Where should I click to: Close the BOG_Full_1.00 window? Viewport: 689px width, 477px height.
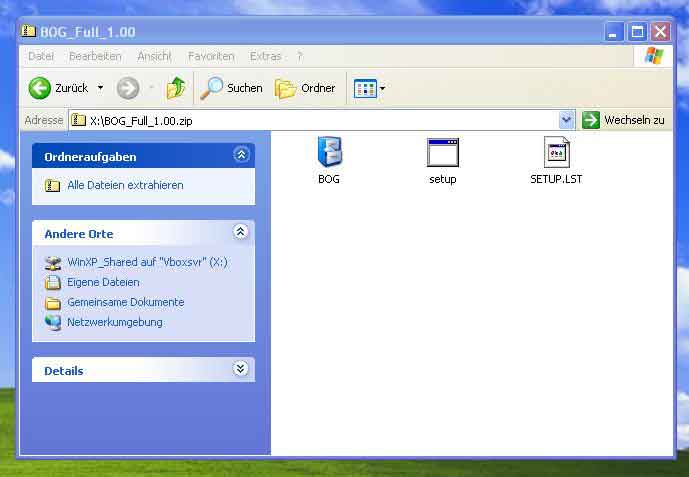click(x=660, y=32)
